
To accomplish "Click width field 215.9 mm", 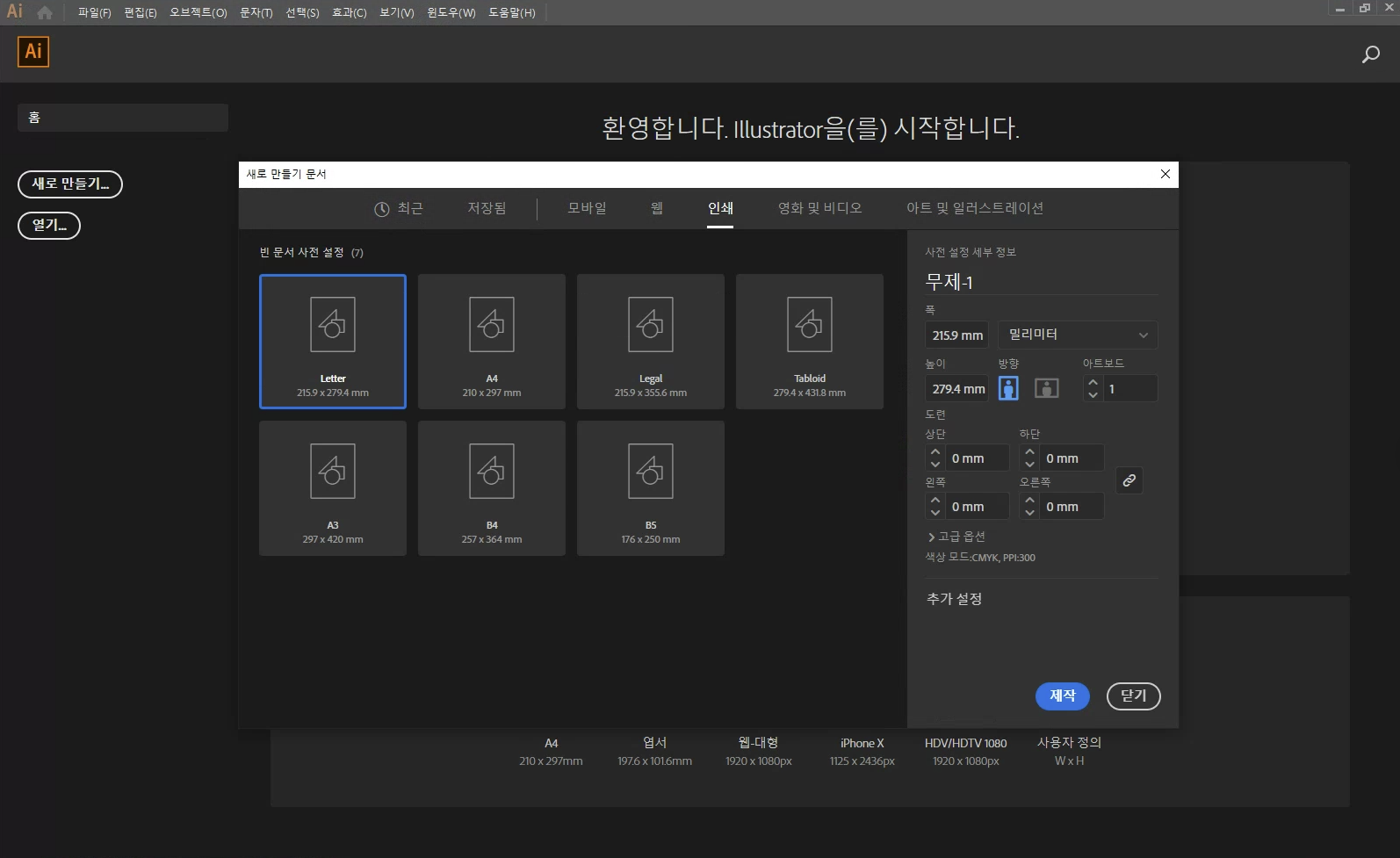I will [956, 335].
